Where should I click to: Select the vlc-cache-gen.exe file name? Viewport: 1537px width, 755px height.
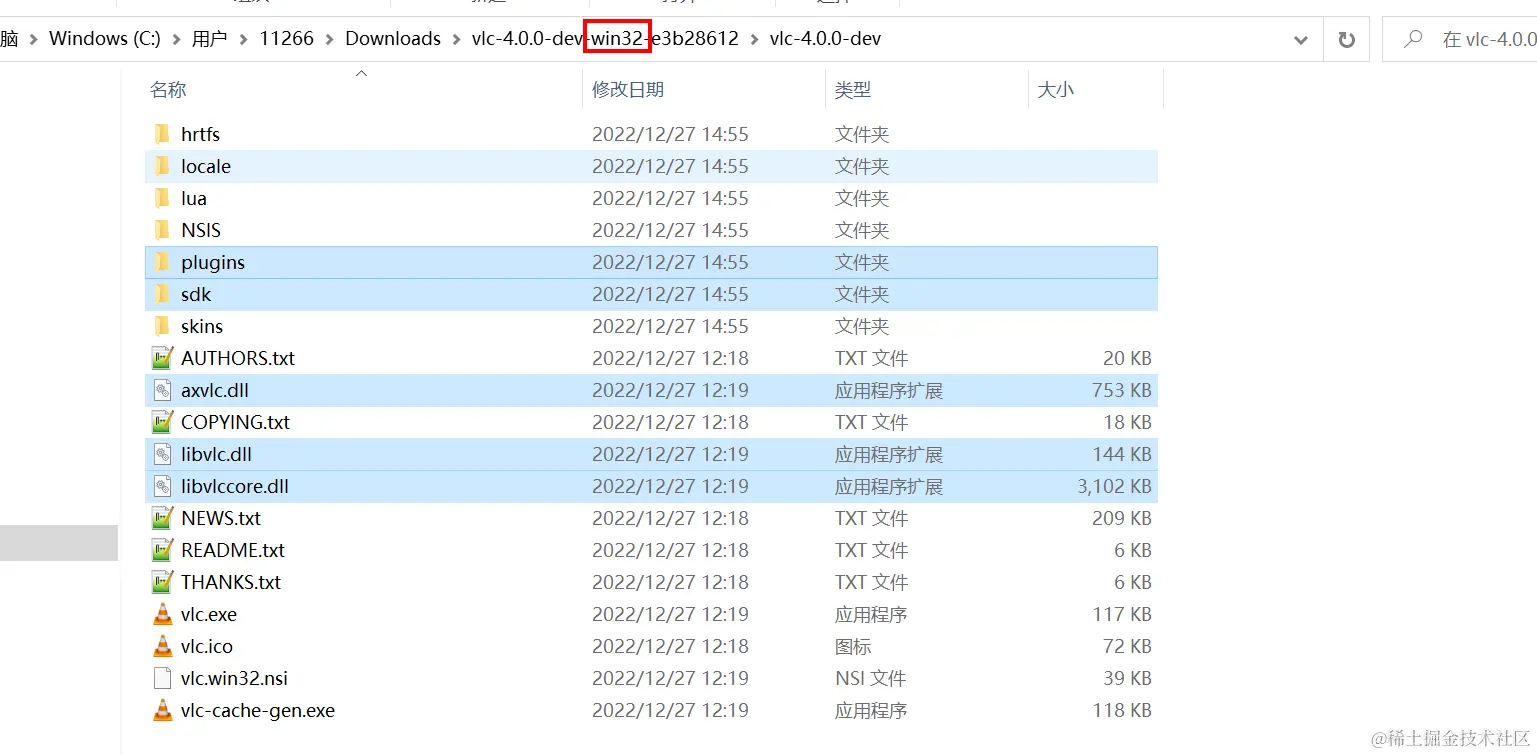point(258,710)
